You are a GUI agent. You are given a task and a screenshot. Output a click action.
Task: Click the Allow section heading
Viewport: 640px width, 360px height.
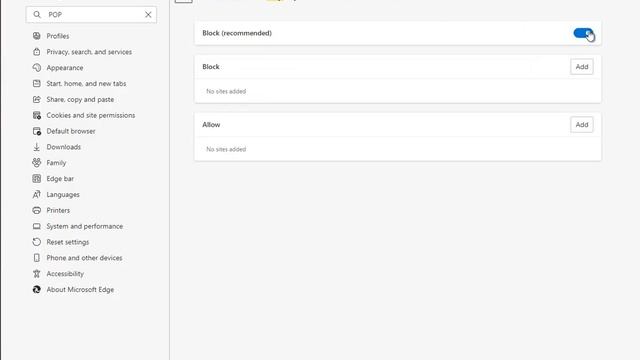click(x=211, y=124)
